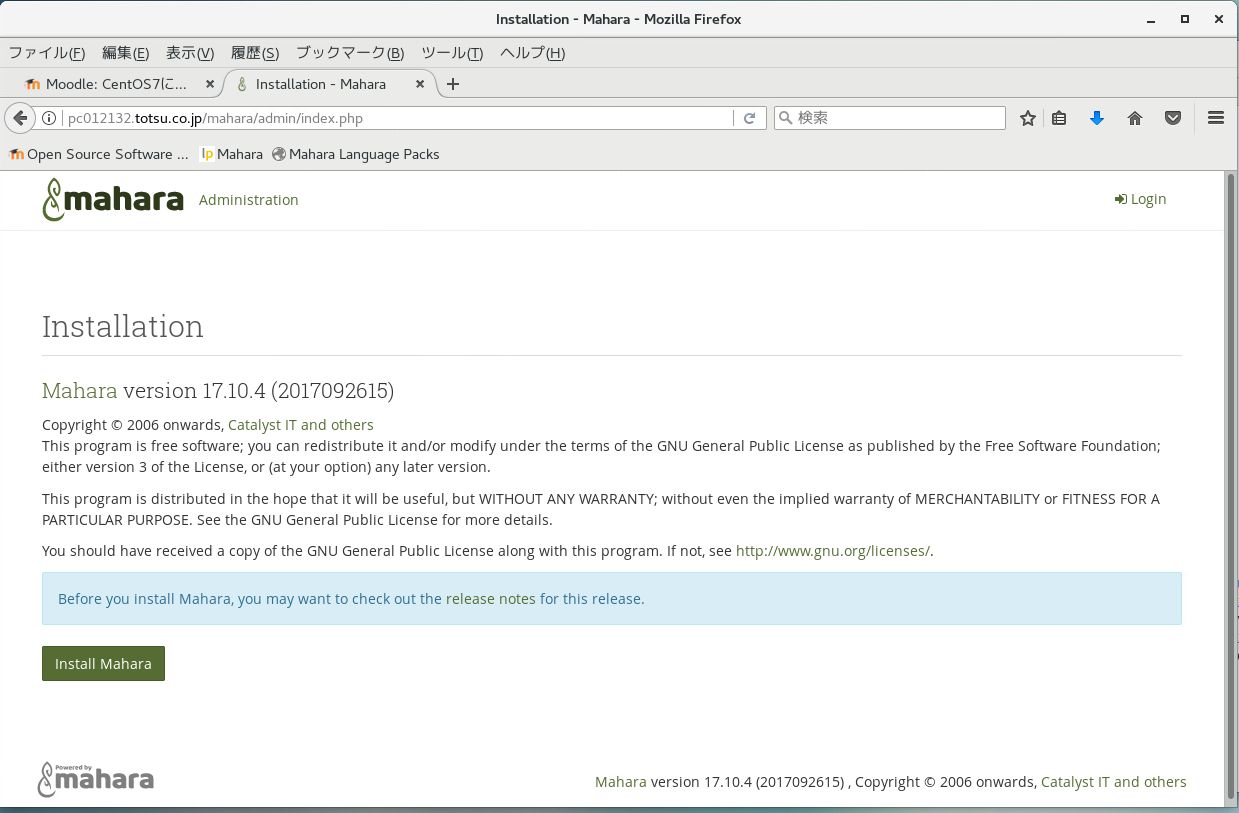Click the Mahara link in the version heading
1239x813 pixels.
pyautogui.click(x=79, y=390)
